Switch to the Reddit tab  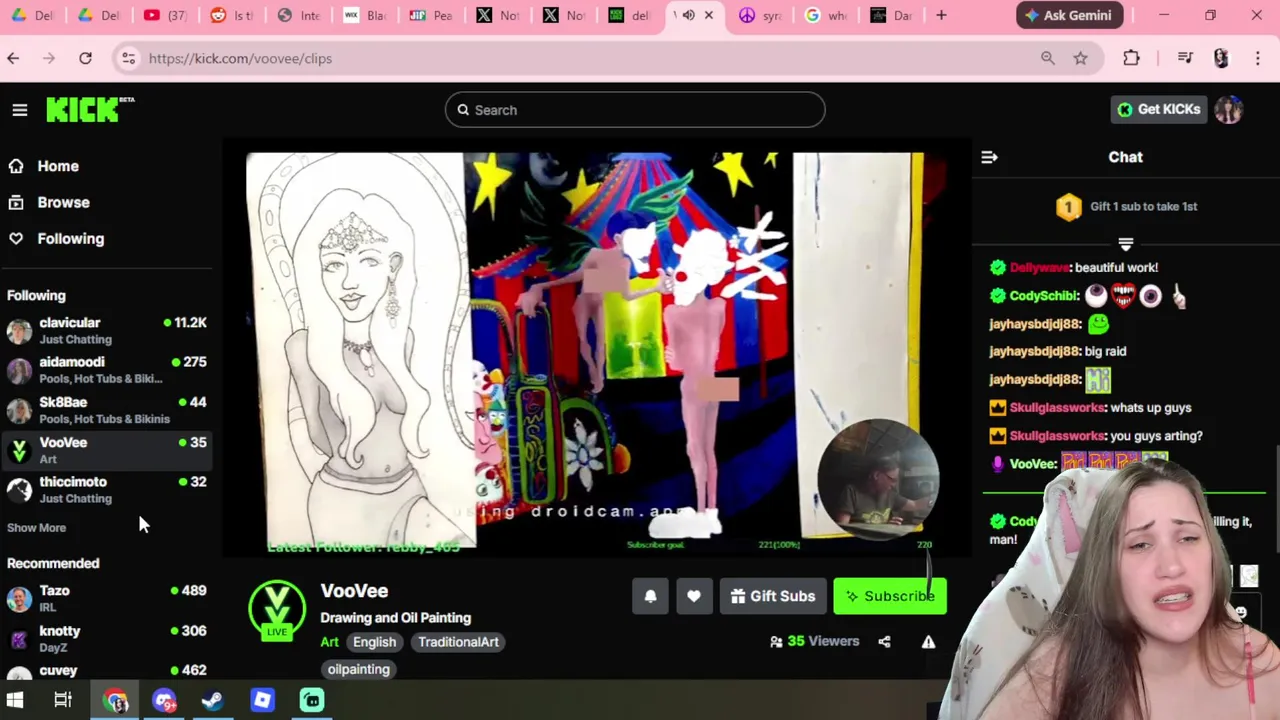231,15
